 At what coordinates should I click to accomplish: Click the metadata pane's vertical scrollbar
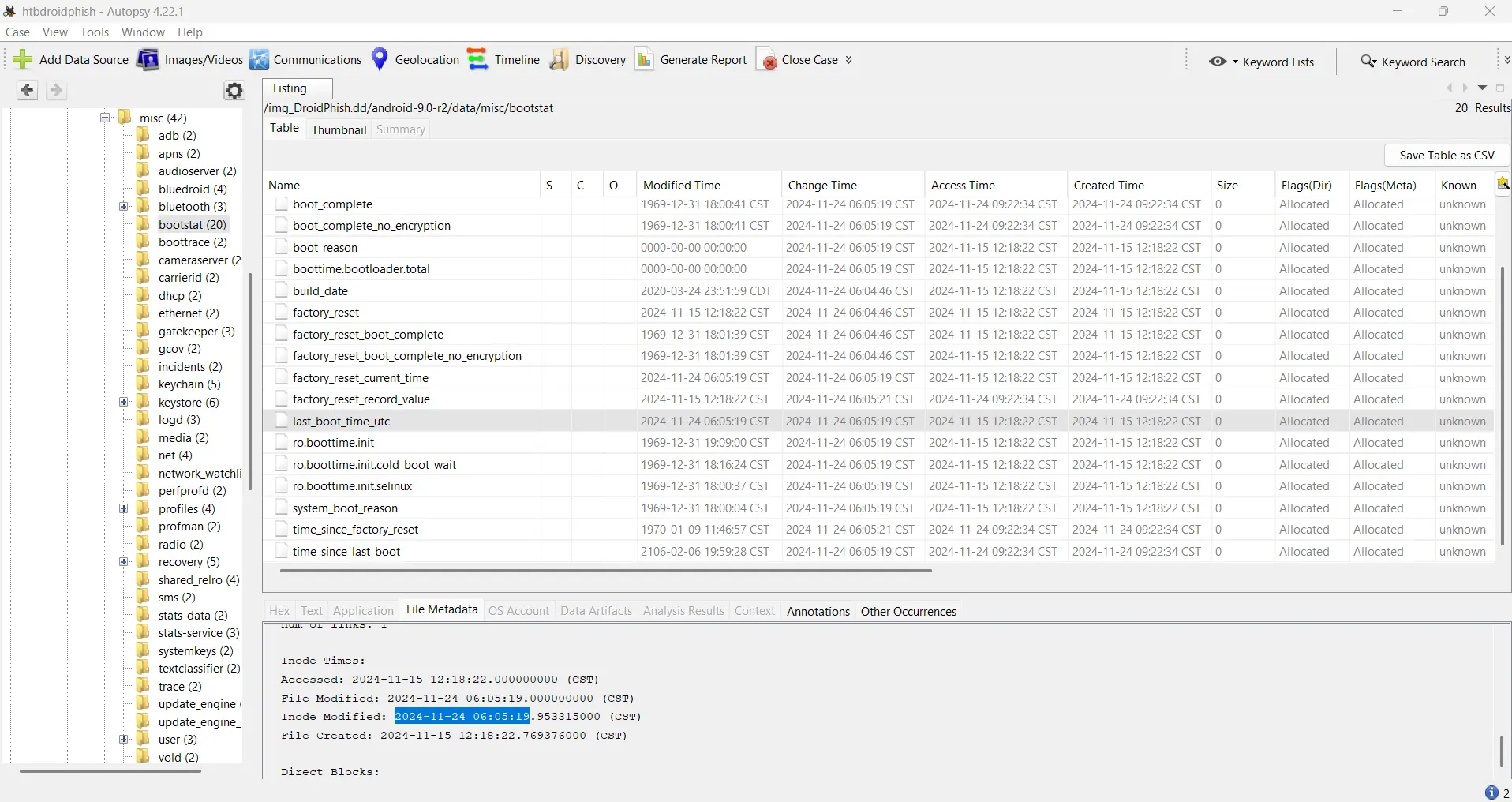(x=1502, y=752)
